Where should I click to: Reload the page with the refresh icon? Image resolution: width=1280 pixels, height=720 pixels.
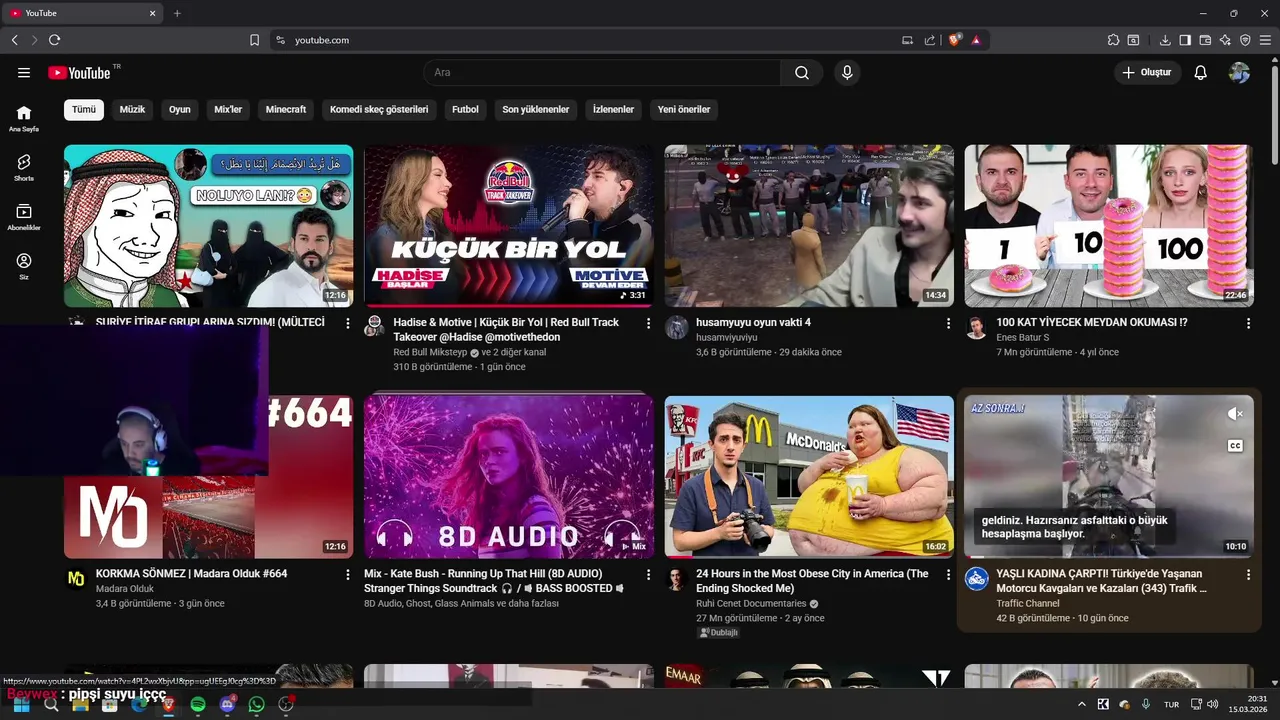(54, 40)
